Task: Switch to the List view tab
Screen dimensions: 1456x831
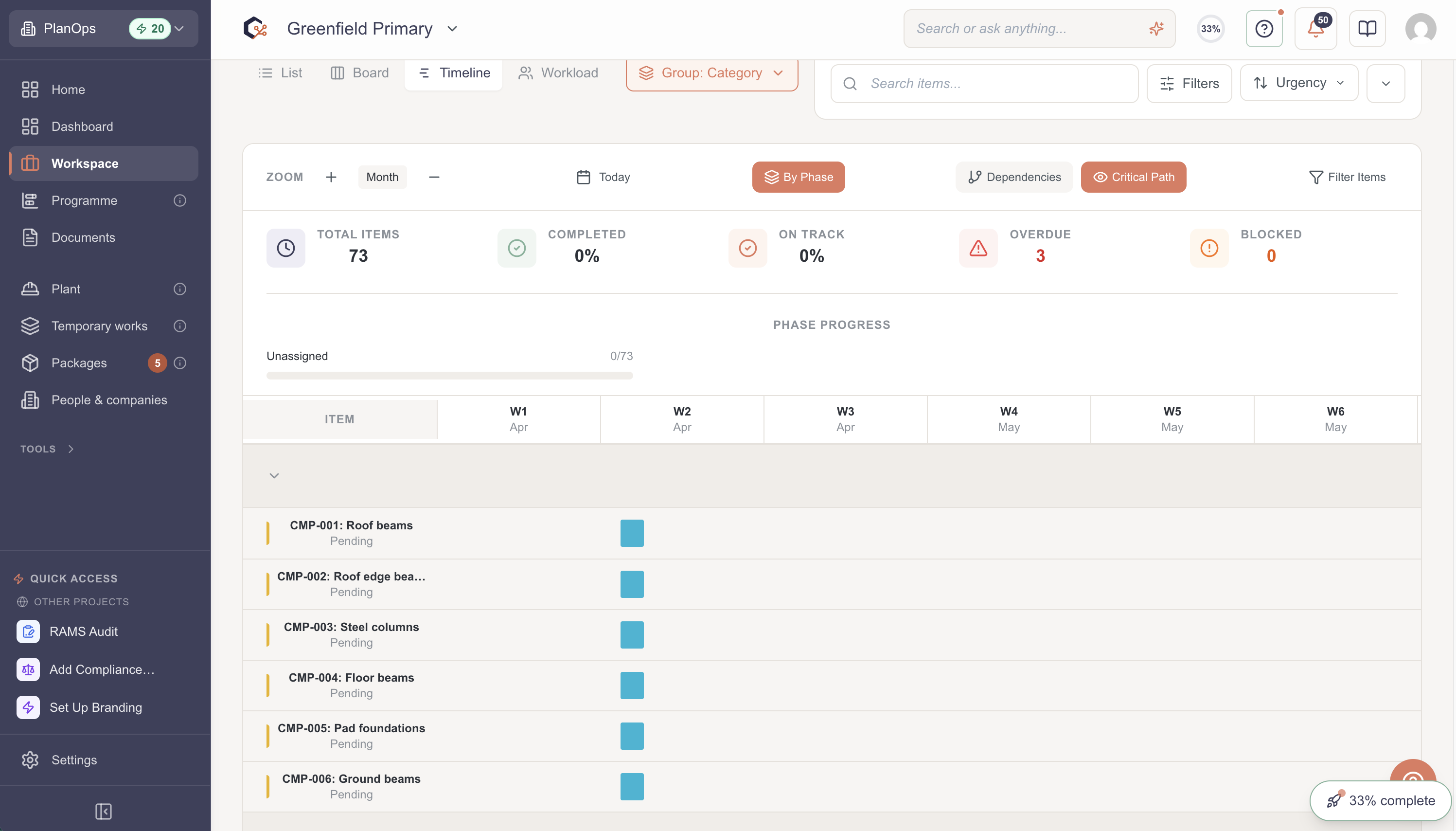Action: pos(280,73)
